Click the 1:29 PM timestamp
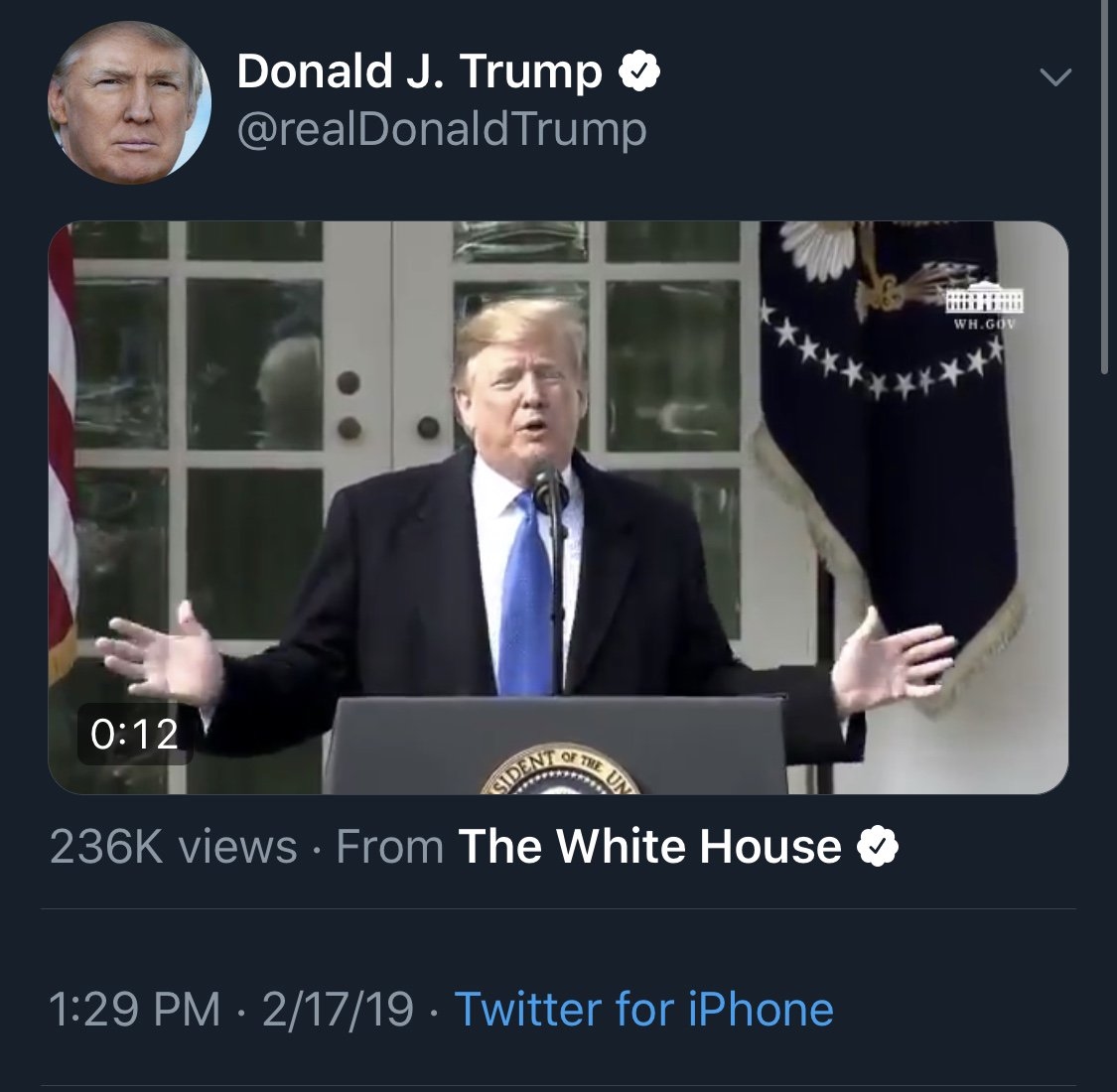This screenshot has width=1117, height=1092. pyautogui.click(x=135, y=1010)
